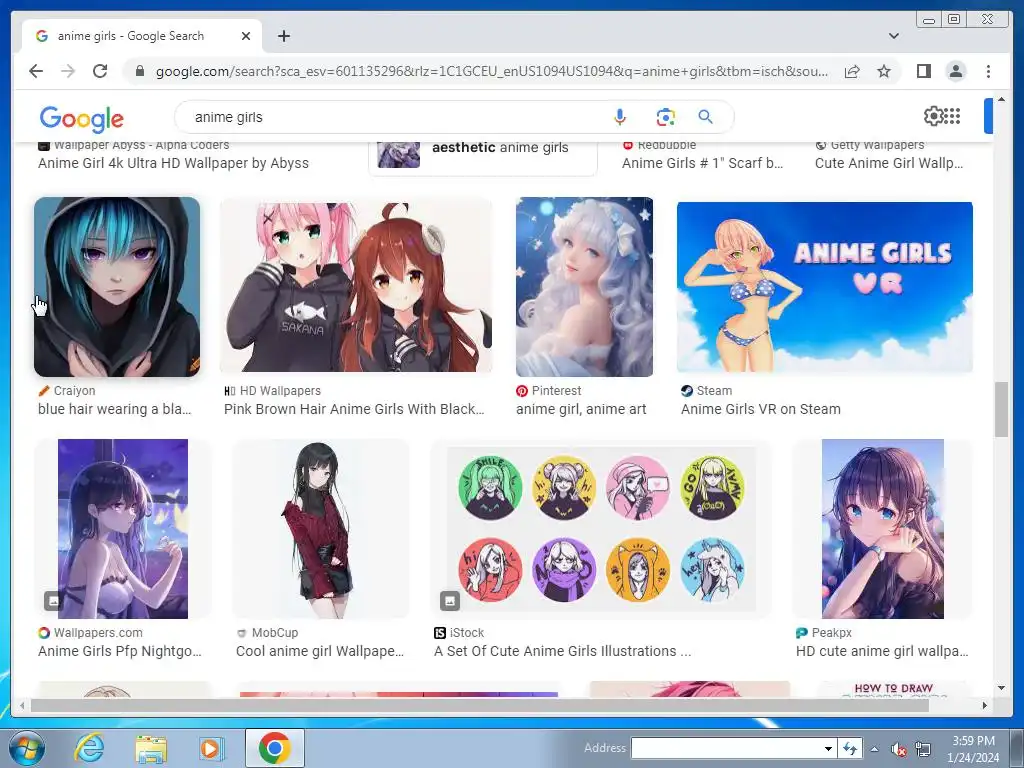Go back to the previous page

pyautogui.click(x=36, y=71)
